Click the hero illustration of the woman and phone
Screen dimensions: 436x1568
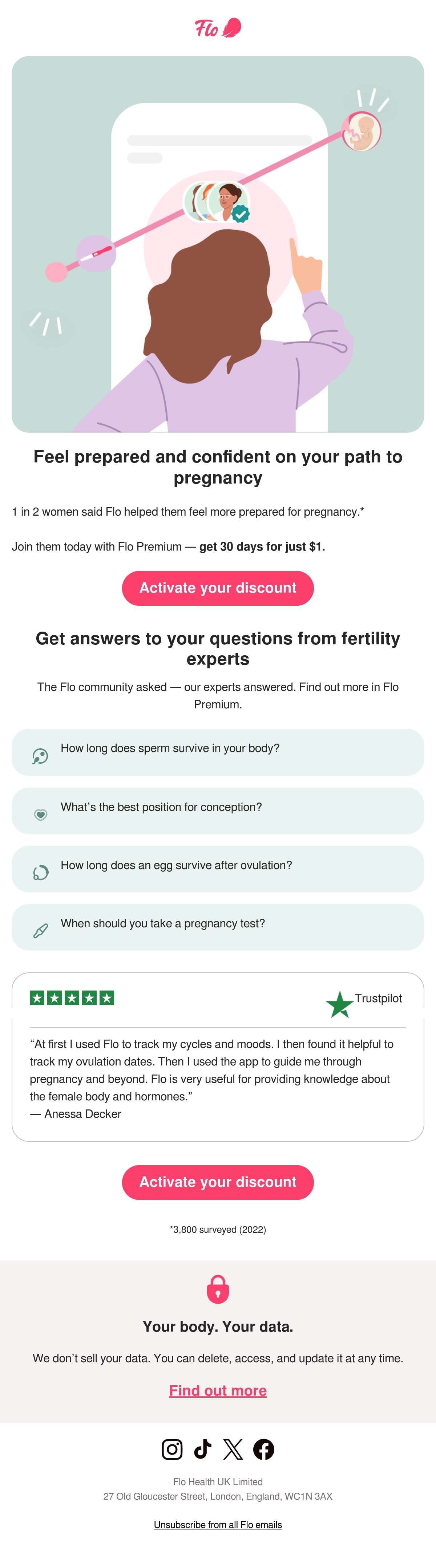click(218, 244)
